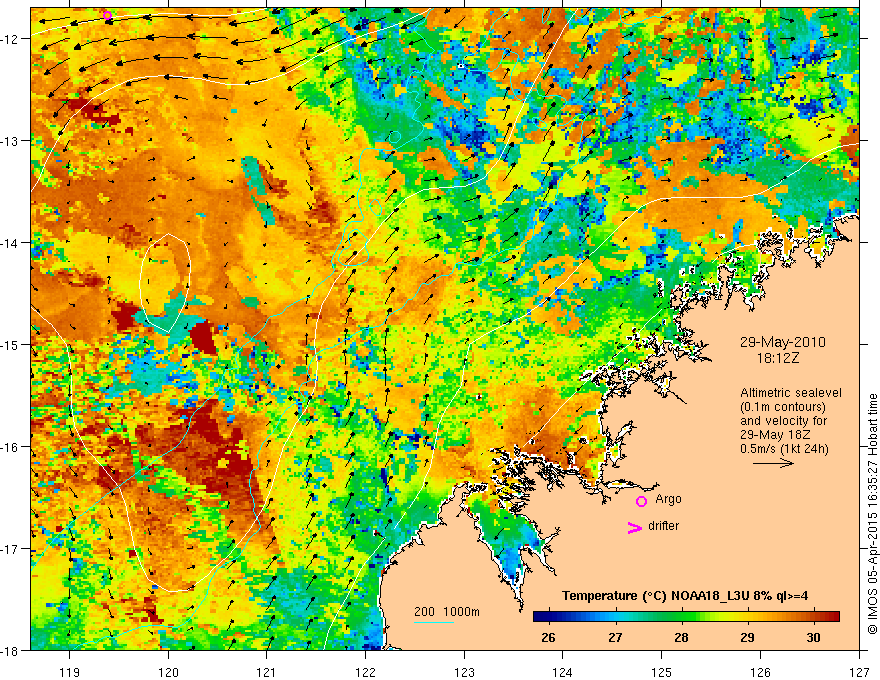Click the 119 longitude axis label

(70, 672)
